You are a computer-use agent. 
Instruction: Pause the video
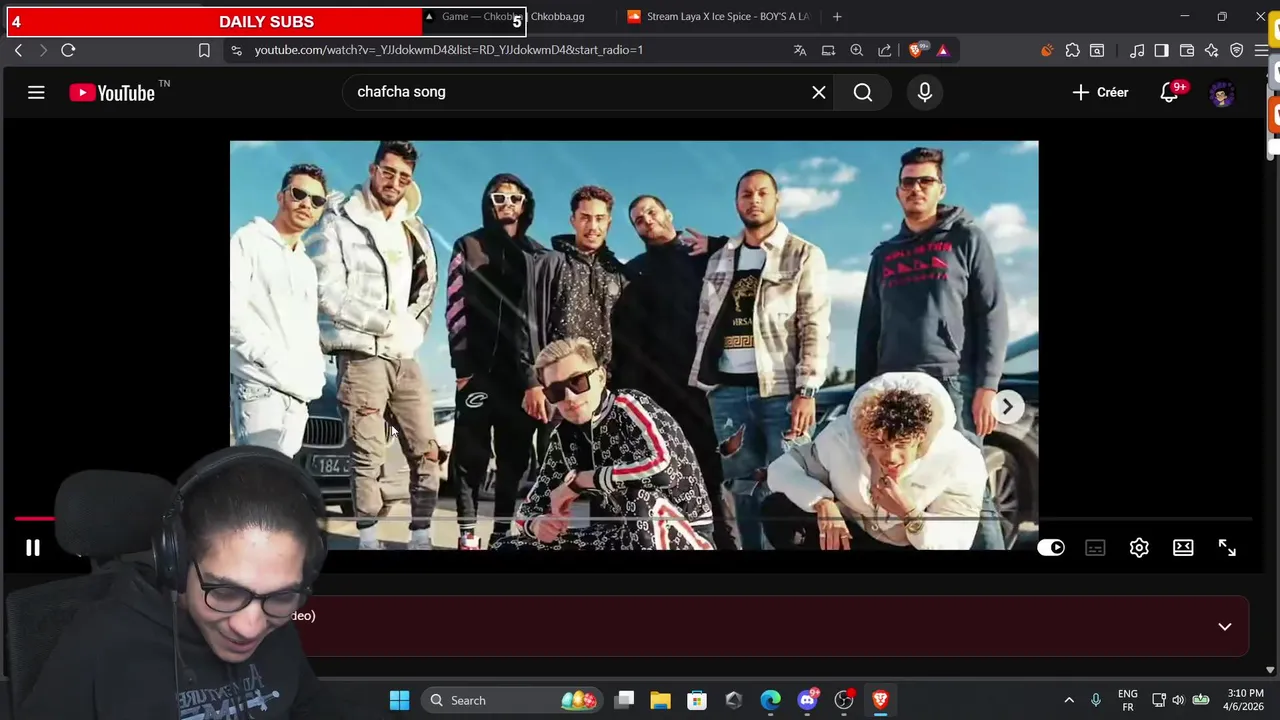coord(33,548)
